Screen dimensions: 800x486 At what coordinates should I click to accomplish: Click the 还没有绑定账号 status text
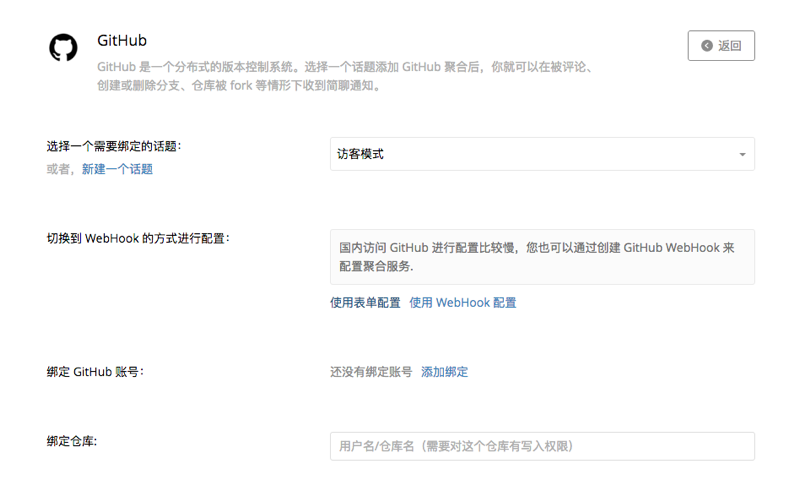(x=371, y=372)
